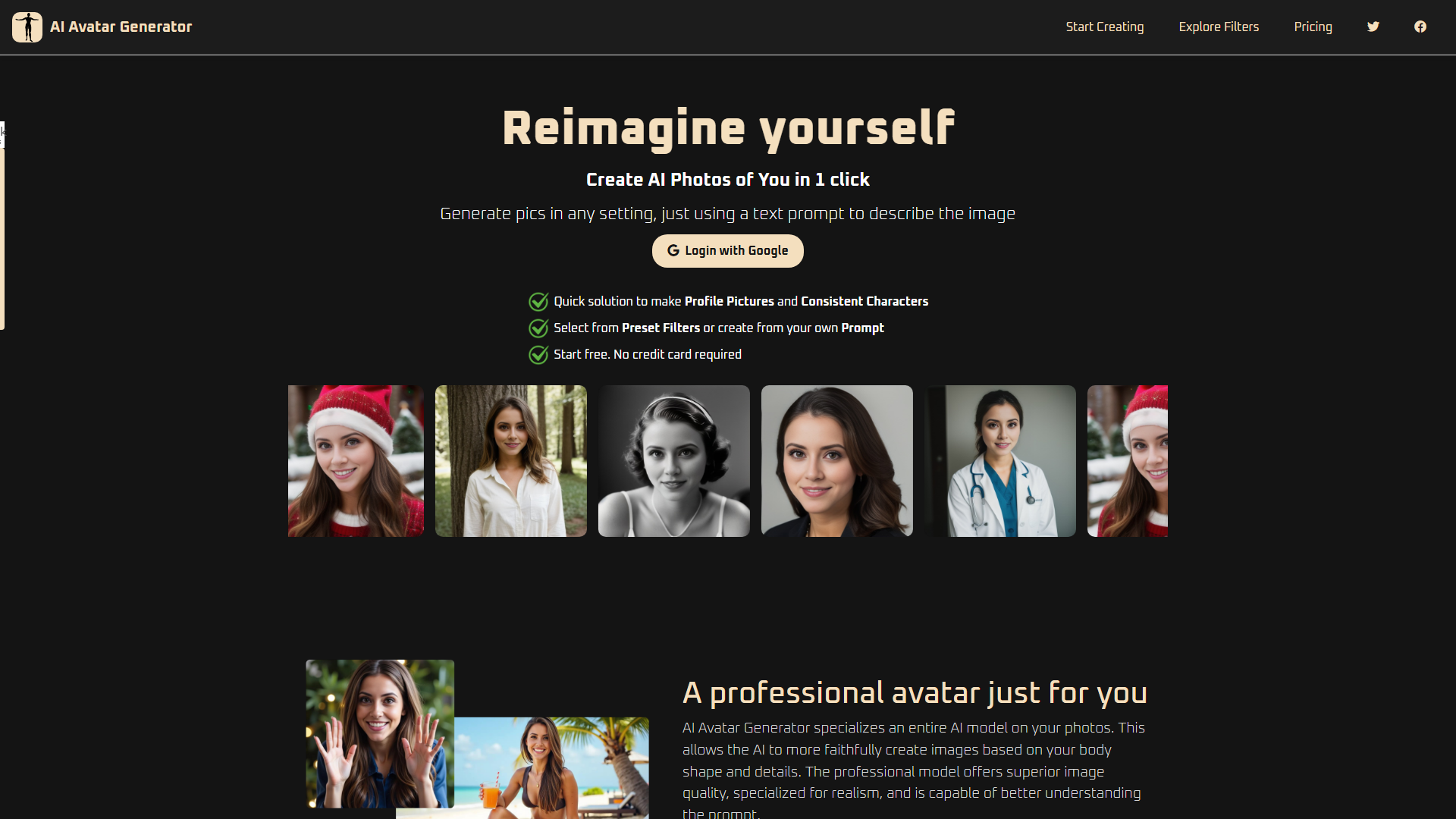
Task: Click the green checkmark beside Preset Filters line
Action: [538, 328]
